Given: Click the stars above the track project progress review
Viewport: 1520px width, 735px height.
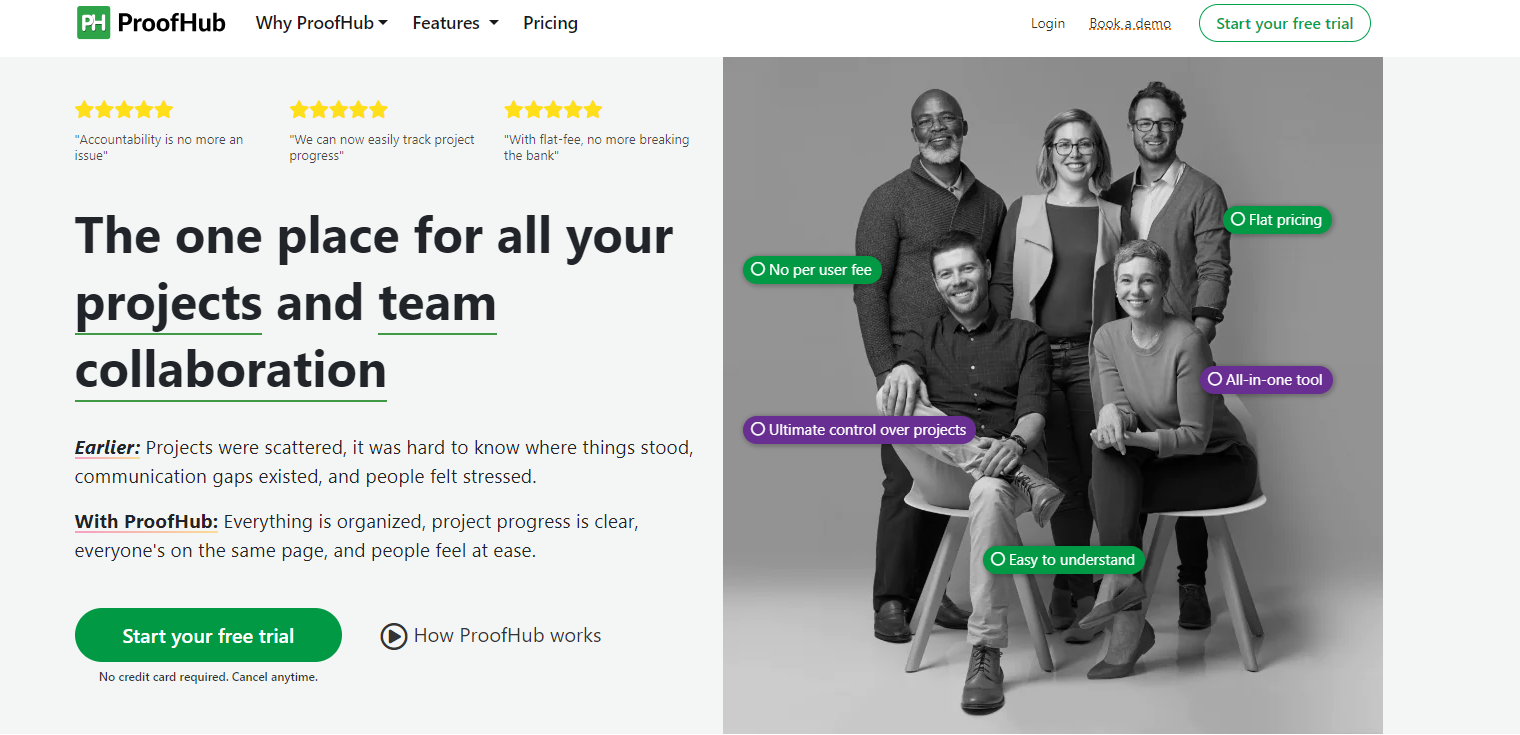Looking at the screenshot, I should coord(338,109).
